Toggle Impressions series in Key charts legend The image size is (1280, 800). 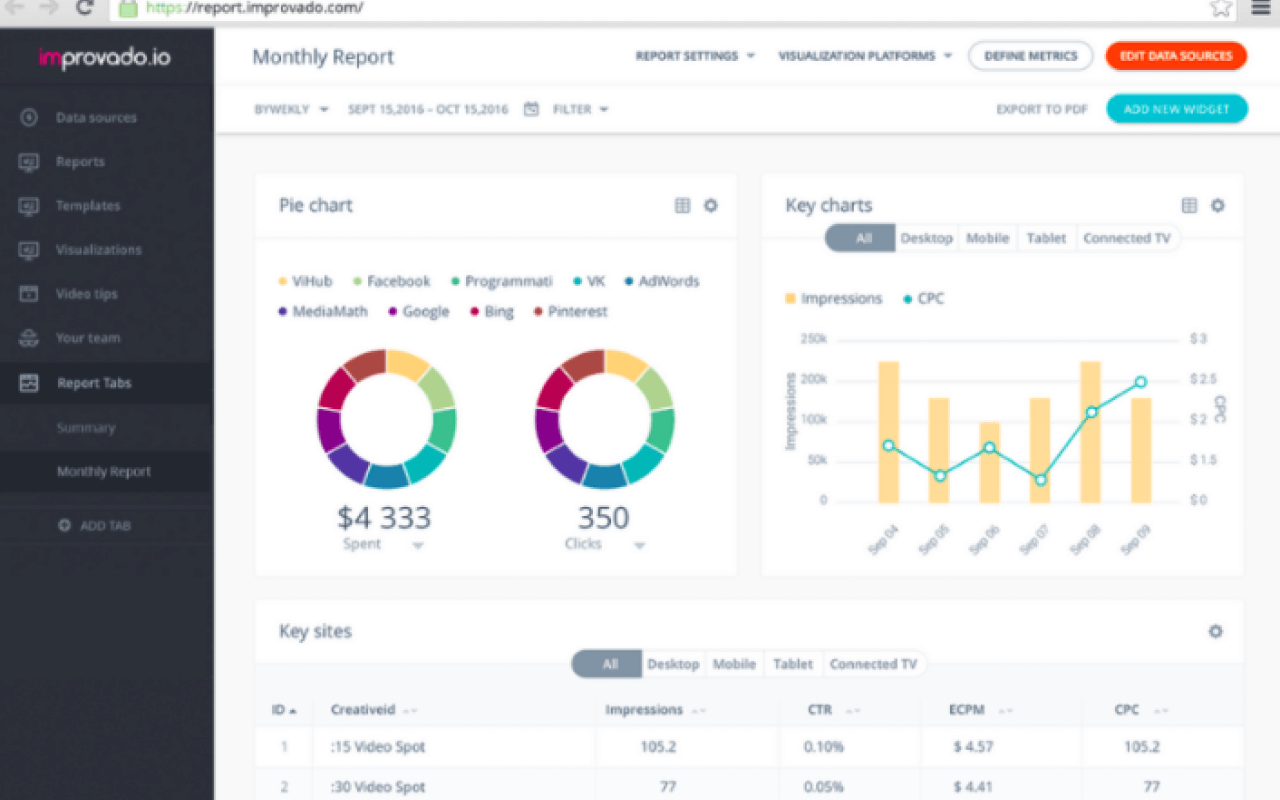833,298
